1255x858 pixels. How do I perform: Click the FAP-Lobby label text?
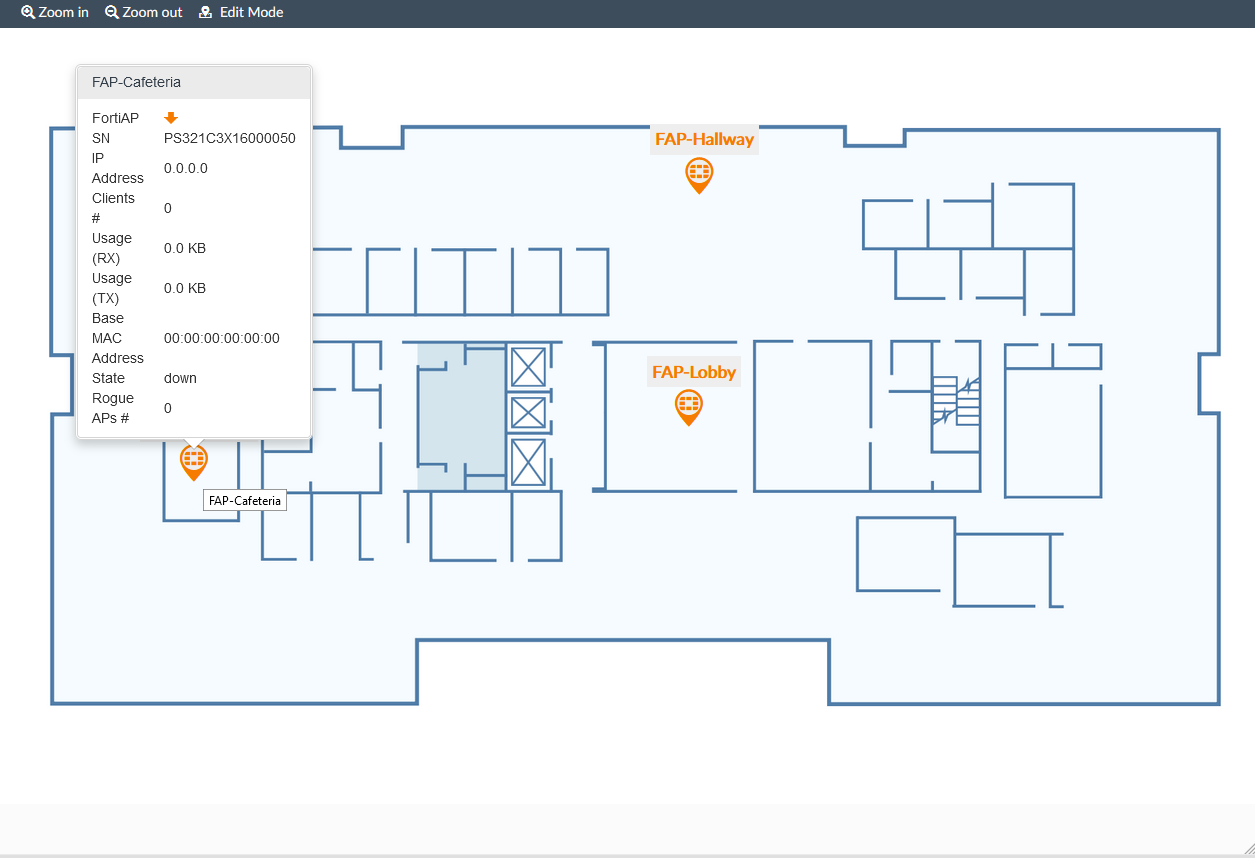[692, 371]
